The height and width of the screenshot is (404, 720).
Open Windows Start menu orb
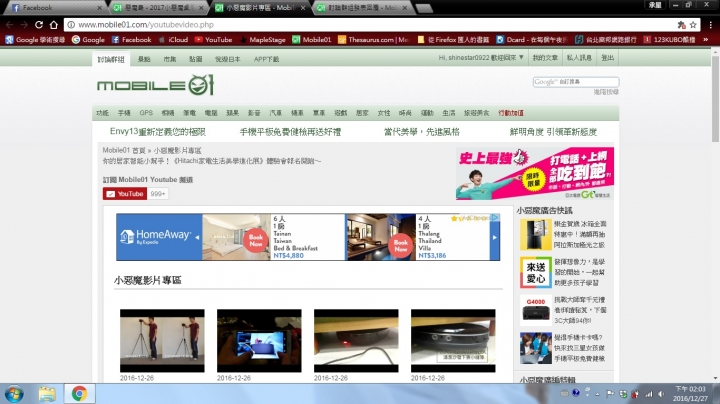14,394
